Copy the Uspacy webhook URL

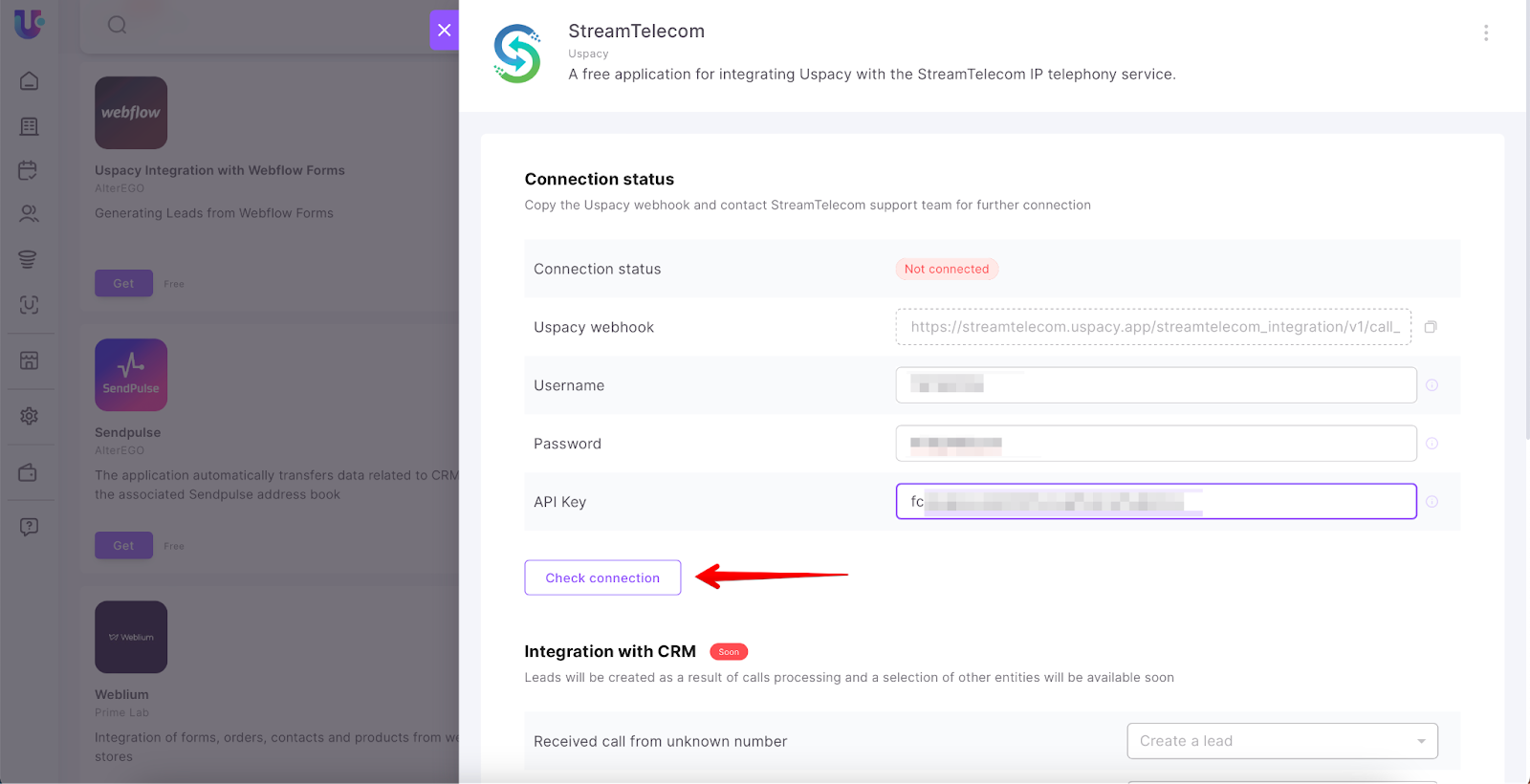pos(1431,327)
